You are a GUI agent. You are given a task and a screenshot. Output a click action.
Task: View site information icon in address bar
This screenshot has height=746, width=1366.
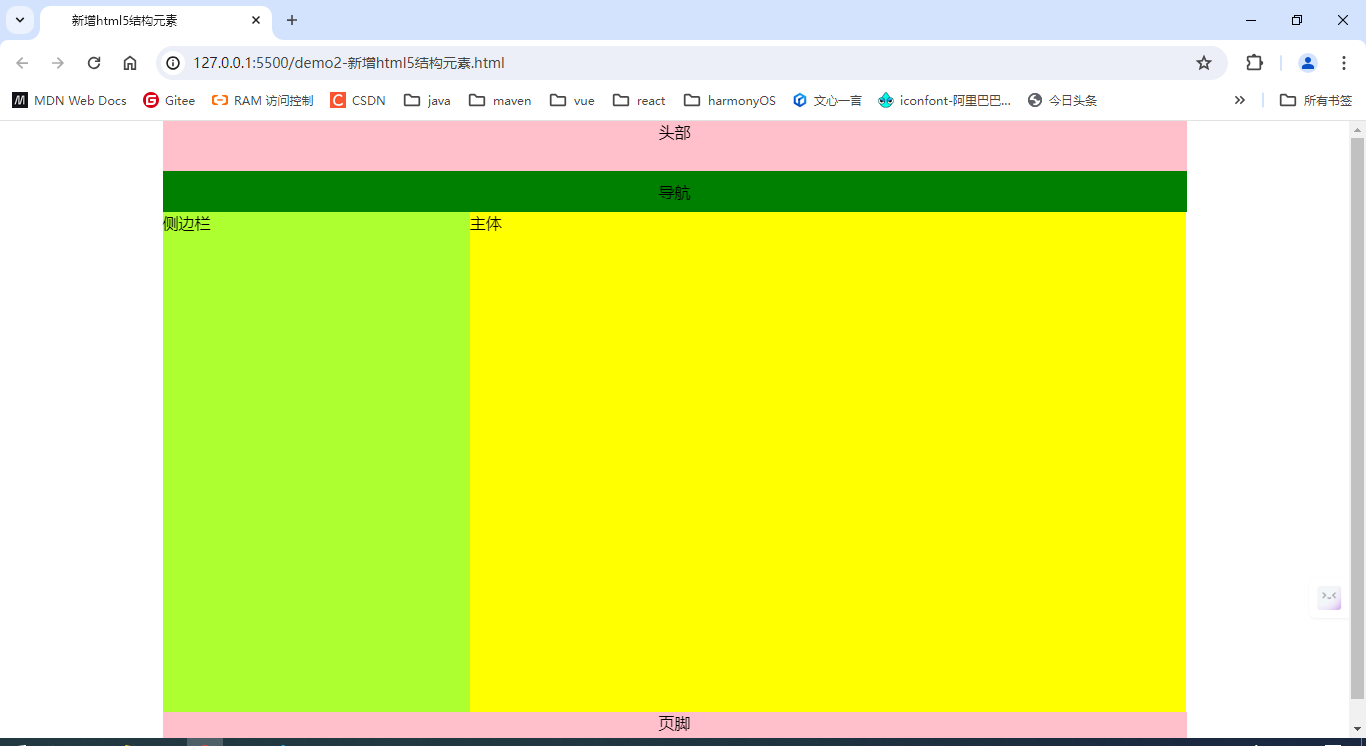(173, 63)
